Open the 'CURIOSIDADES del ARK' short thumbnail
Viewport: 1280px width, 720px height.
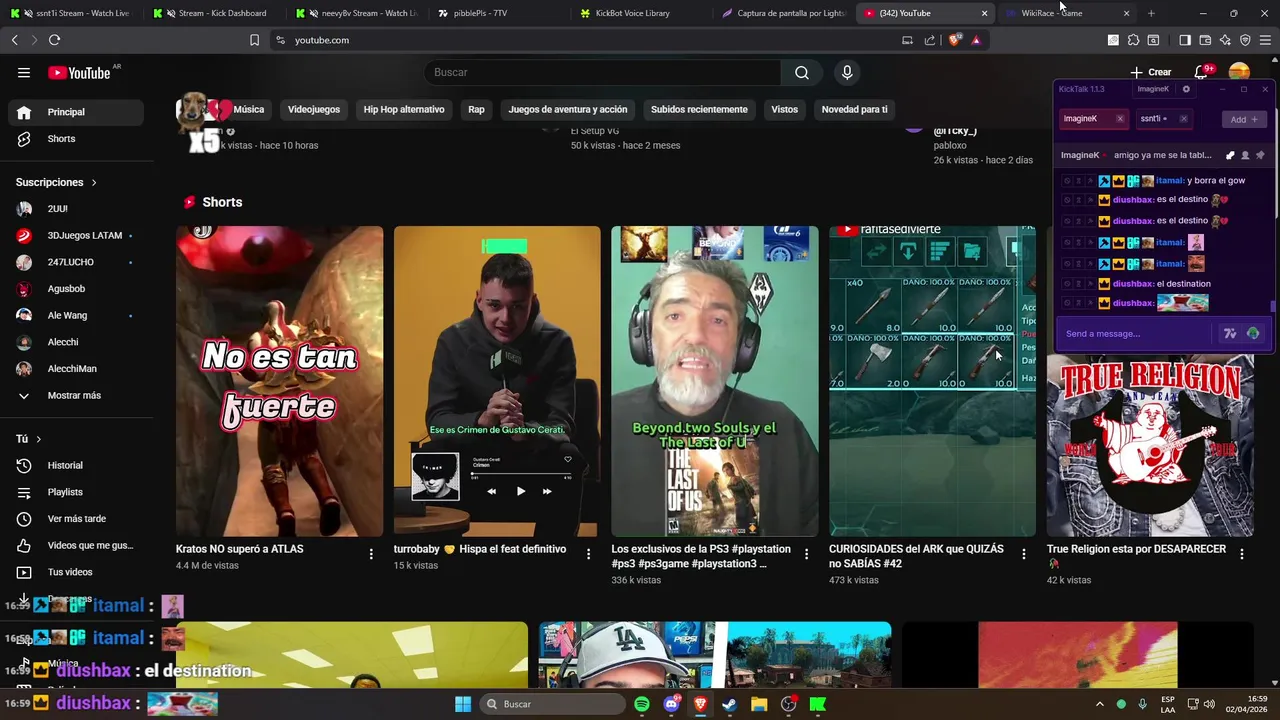point(932,381)
